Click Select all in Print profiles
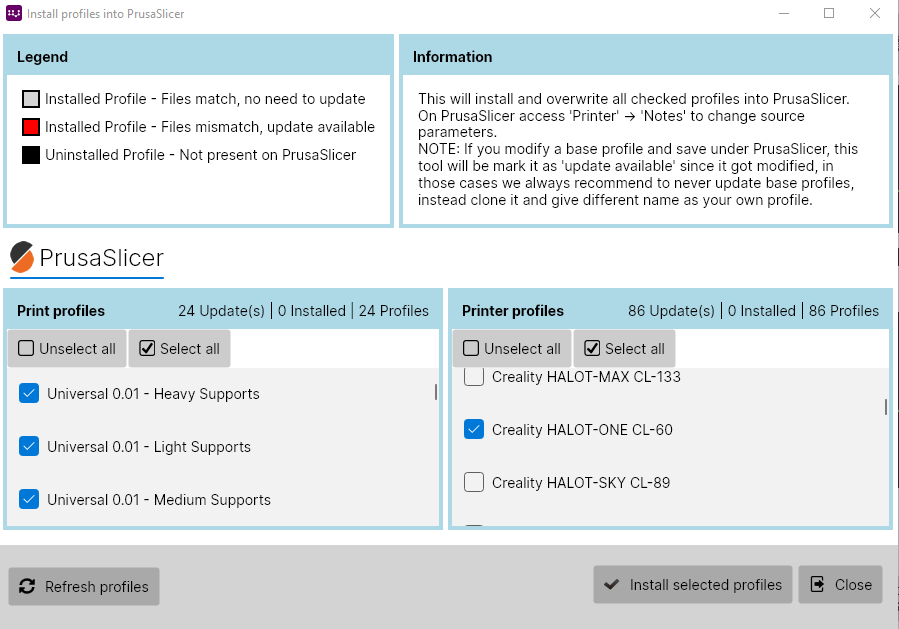Viewport: 899px width, 629px height. click(179, 348)
